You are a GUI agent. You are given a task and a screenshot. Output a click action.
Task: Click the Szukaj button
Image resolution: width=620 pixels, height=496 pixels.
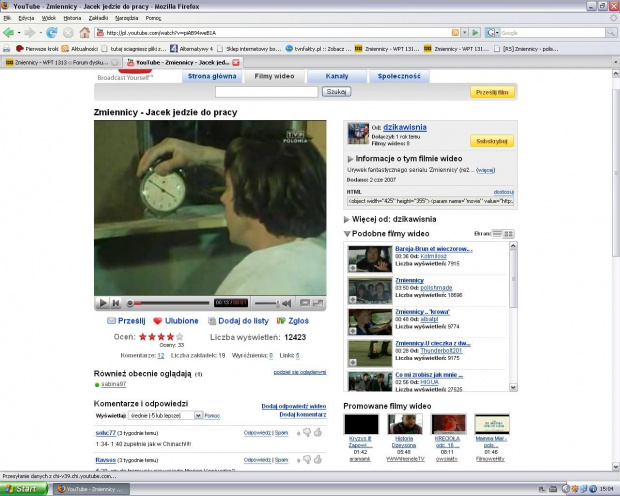click(336, 92)
